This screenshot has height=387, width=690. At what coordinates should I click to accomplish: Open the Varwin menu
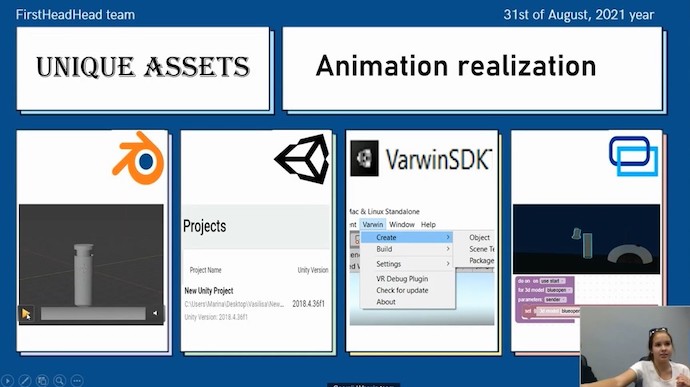pyautogui.click(x=373, y=225)
